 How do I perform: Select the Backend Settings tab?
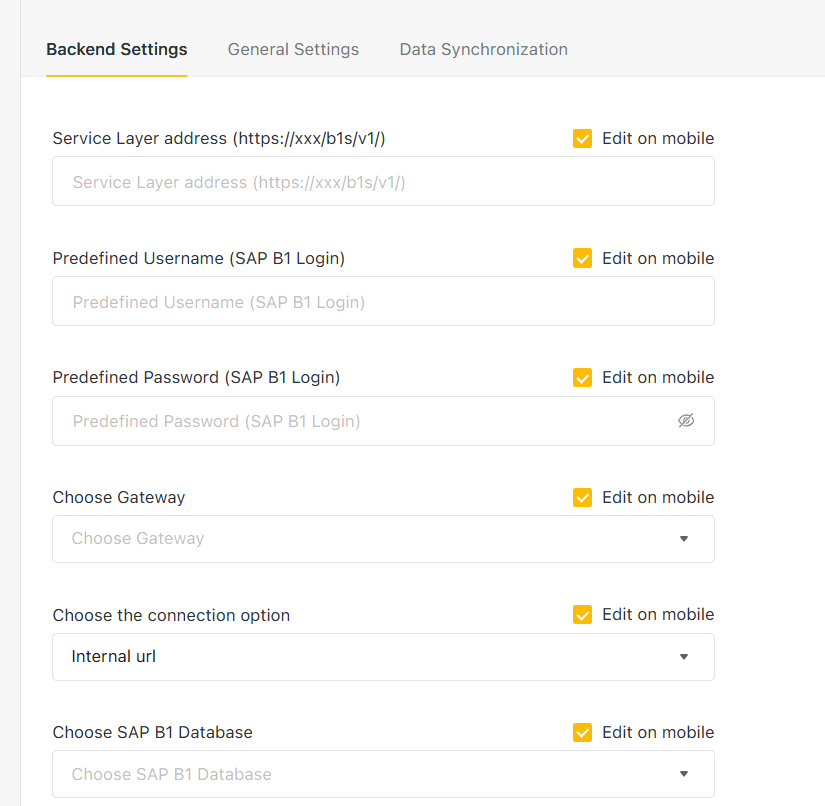116,49
